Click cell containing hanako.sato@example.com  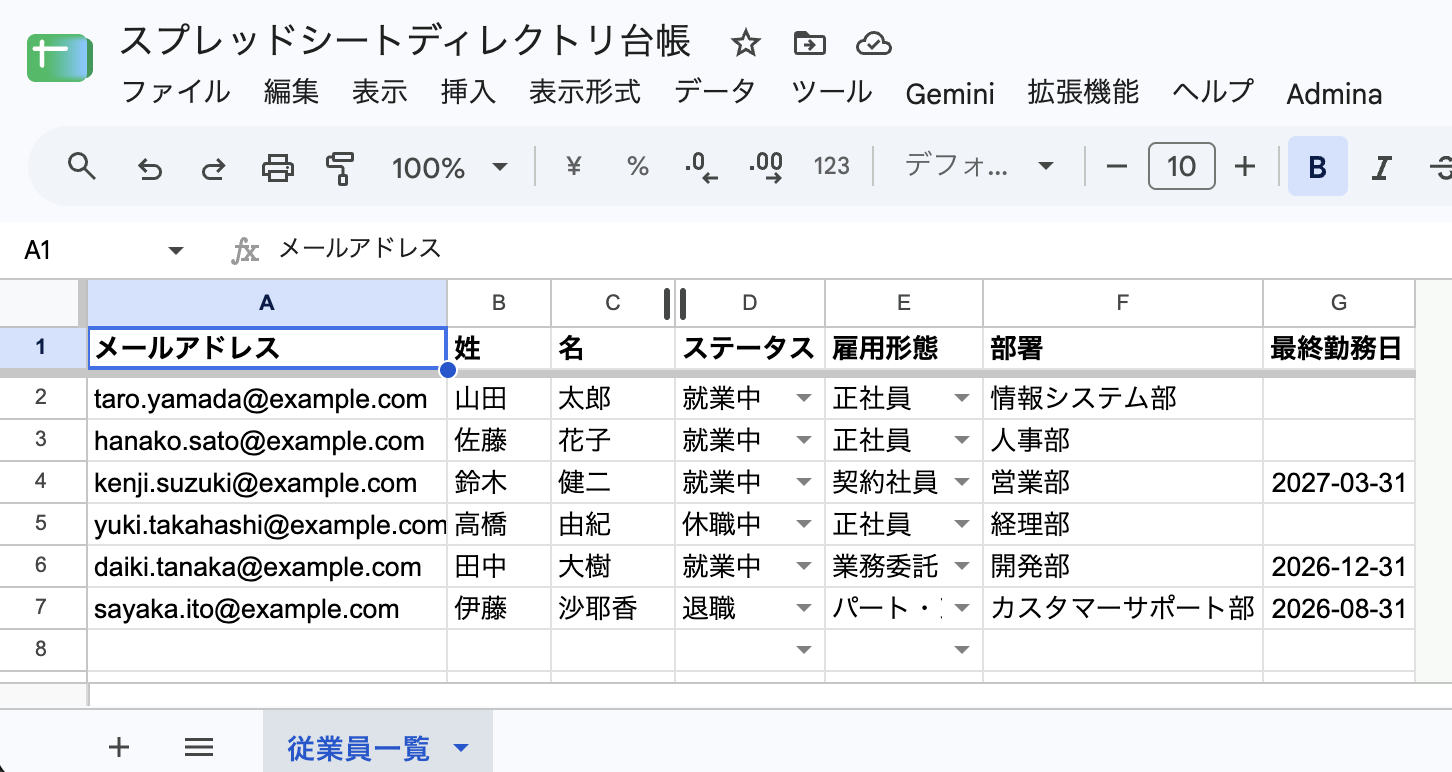click(x=267, y=441)
